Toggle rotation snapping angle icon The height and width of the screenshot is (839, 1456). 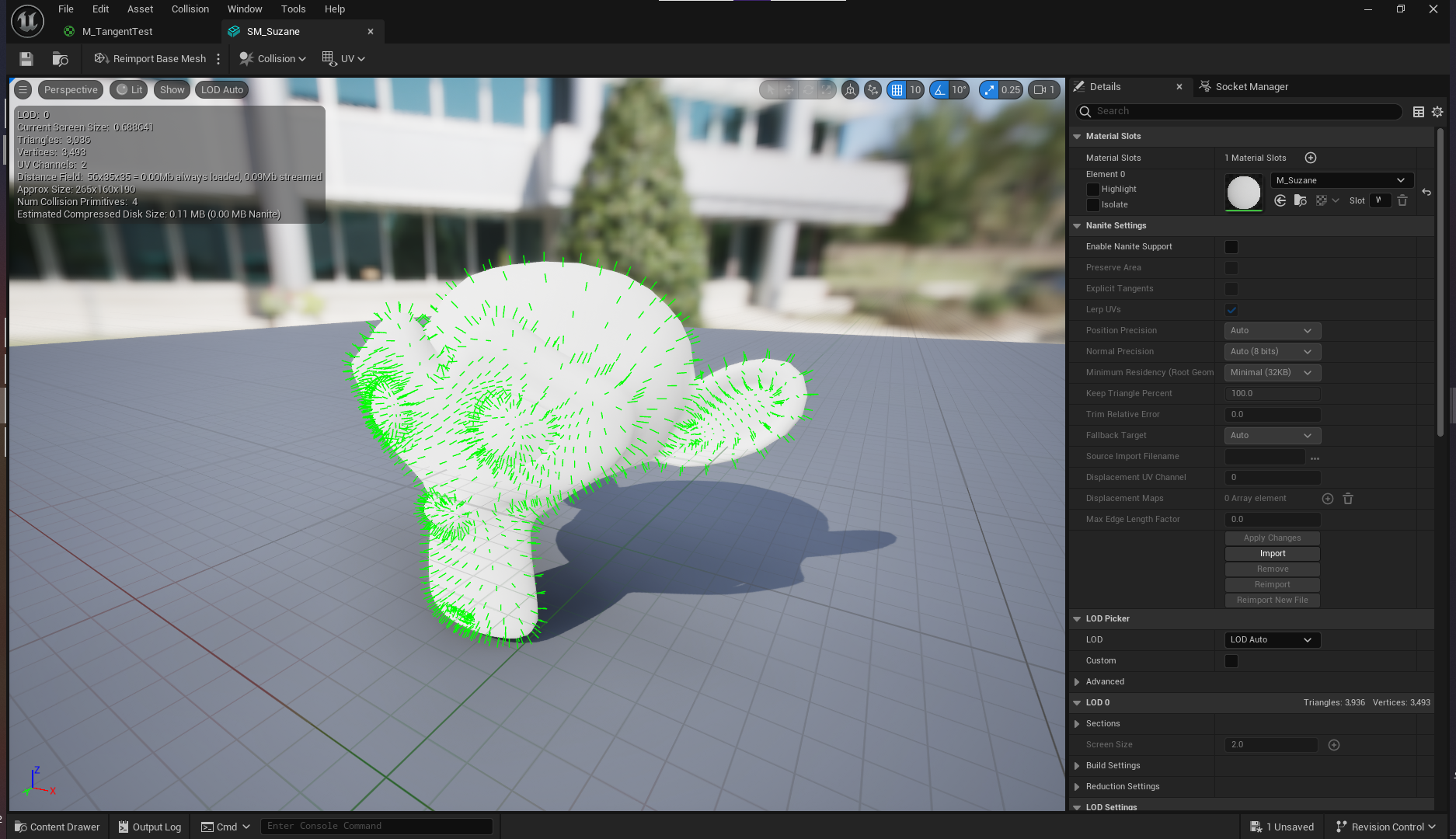pos(940,90)
